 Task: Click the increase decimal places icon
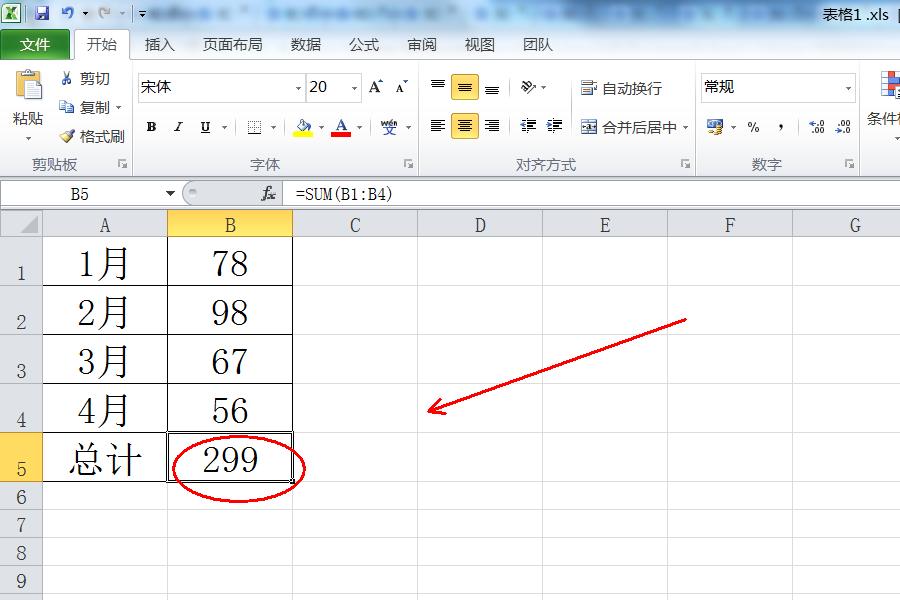point(816,127)
